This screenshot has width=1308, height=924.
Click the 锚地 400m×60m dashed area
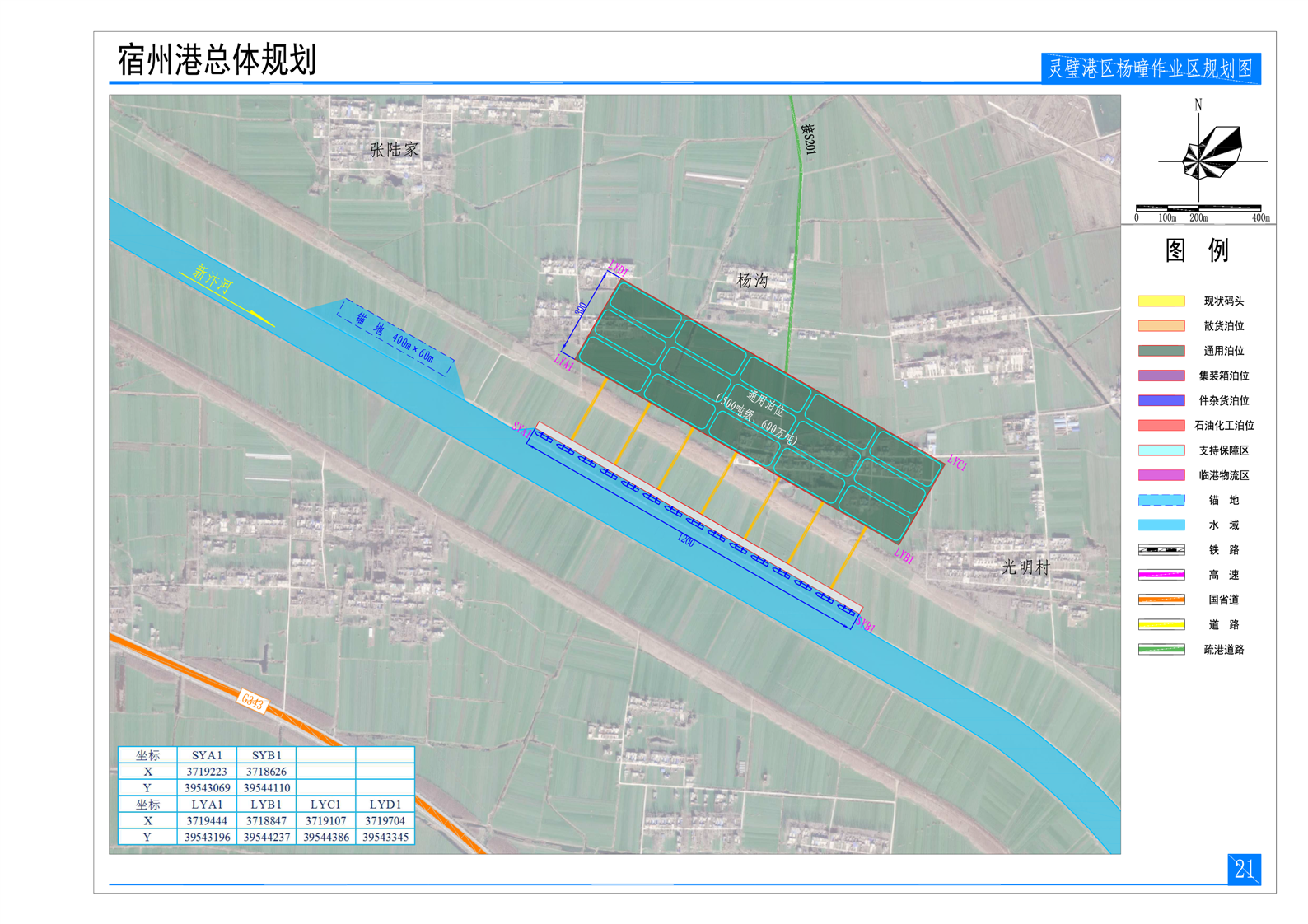pos(395,337)
